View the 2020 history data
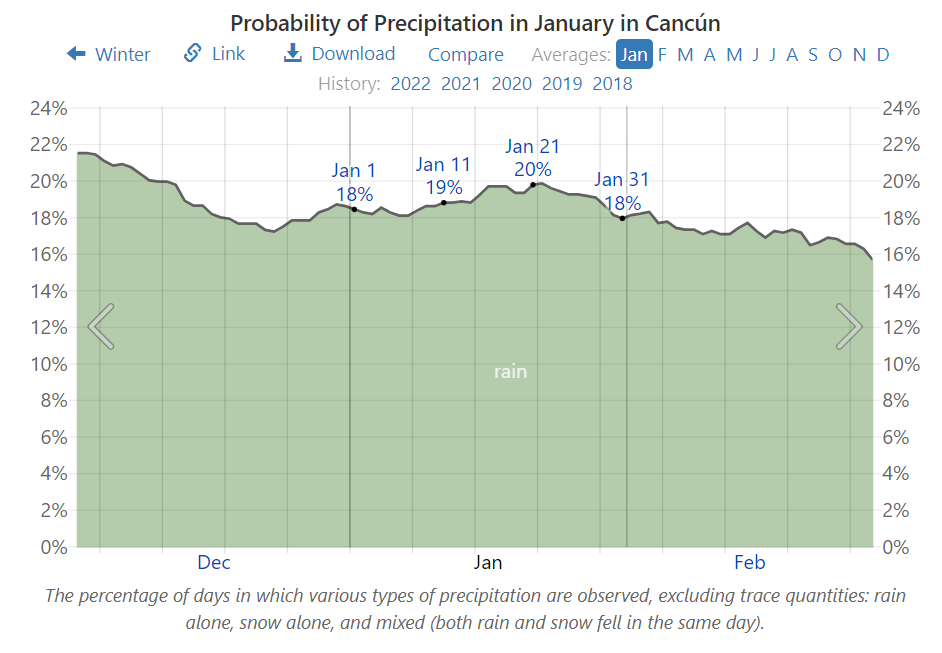This screenshot has width=942, height=653. (x=512, y=83)
